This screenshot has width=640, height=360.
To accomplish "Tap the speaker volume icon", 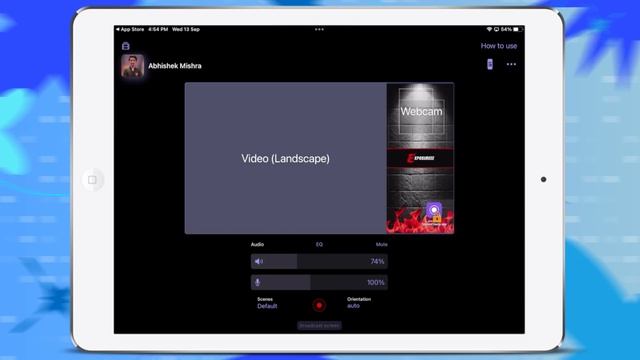I will click(259, 261).
